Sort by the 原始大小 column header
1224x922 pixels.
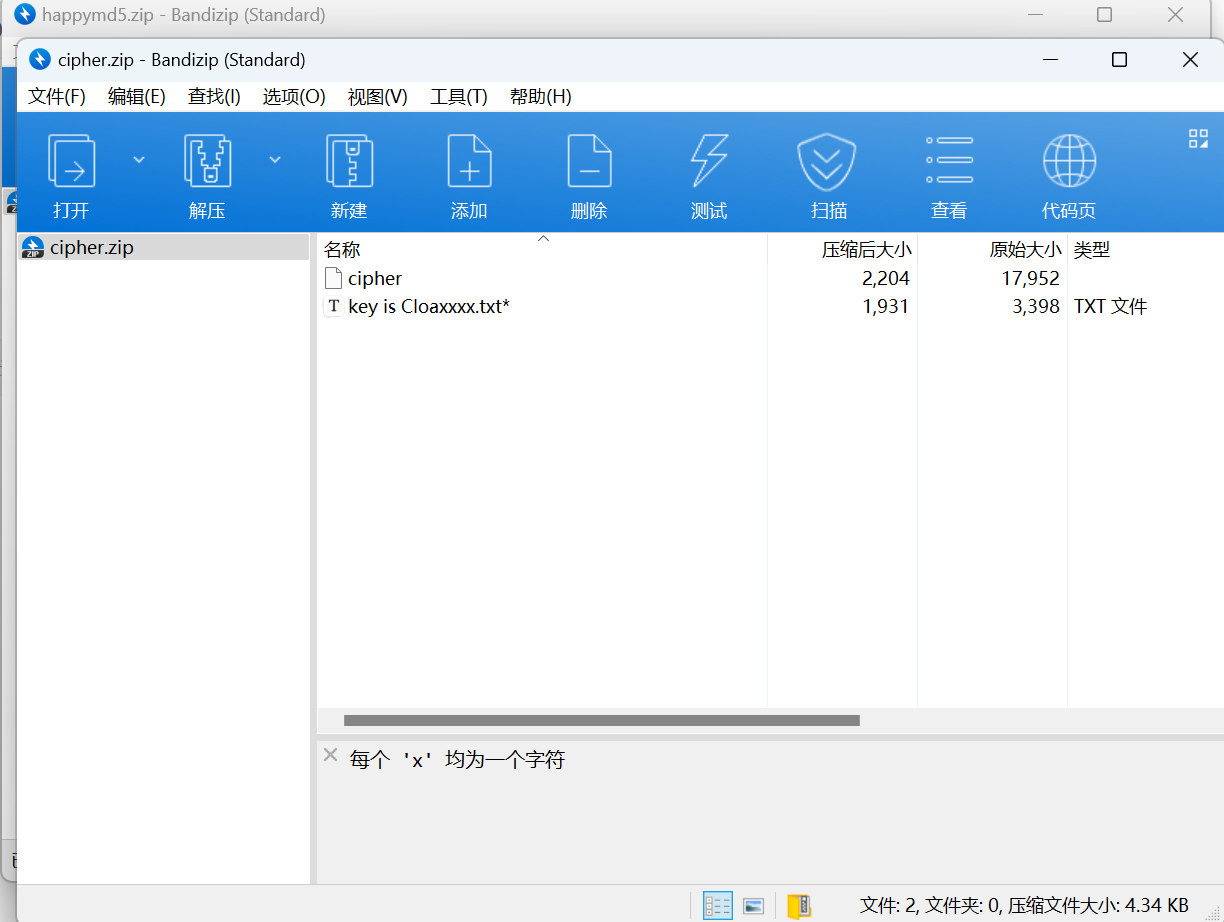[x=992, y=250]
